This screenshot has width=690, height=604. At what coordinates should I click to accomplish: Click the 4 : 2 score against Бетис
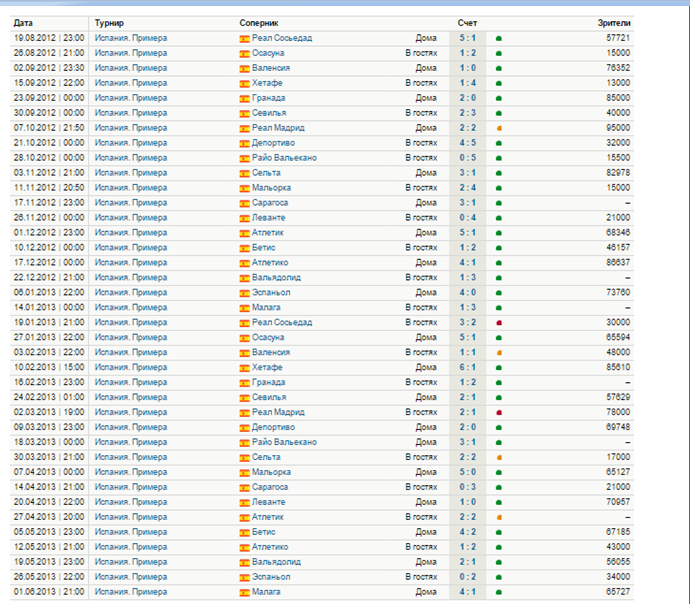pyautogui.click(x=468, y=532)
